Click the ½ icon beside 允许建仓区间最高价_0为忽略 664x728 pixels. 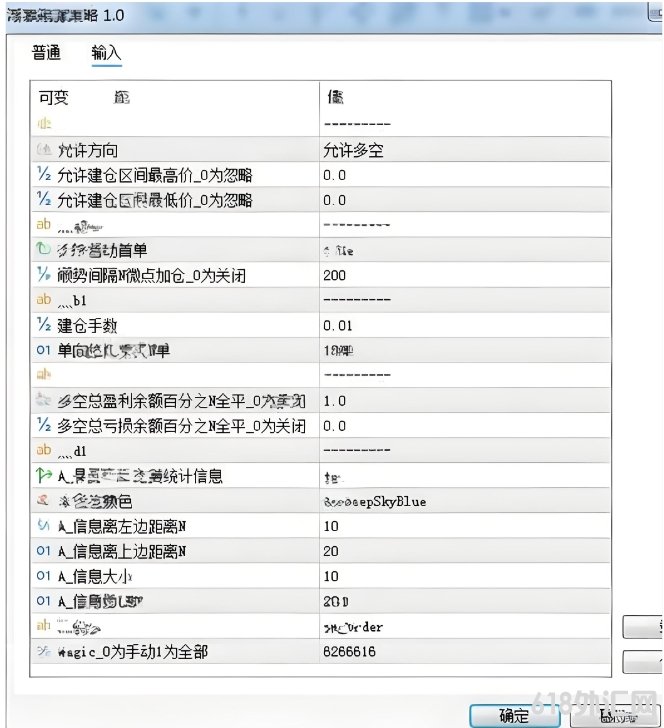(44, 175)
